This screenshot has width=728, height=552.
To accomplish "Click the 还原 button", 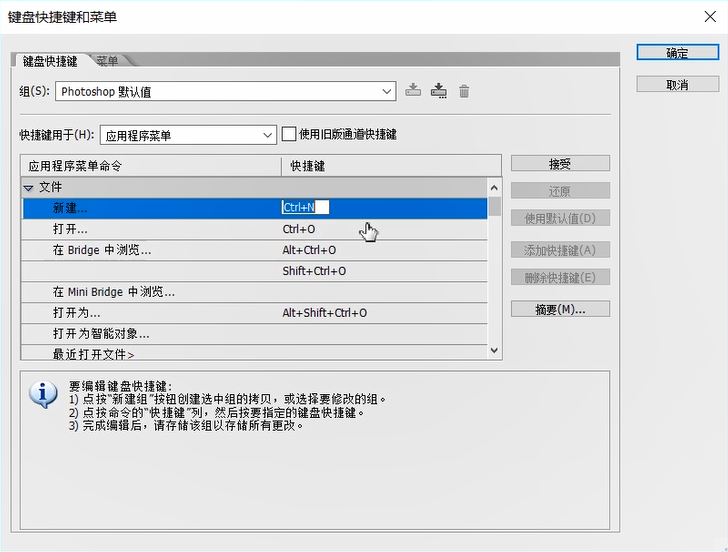I will (560, 191).
